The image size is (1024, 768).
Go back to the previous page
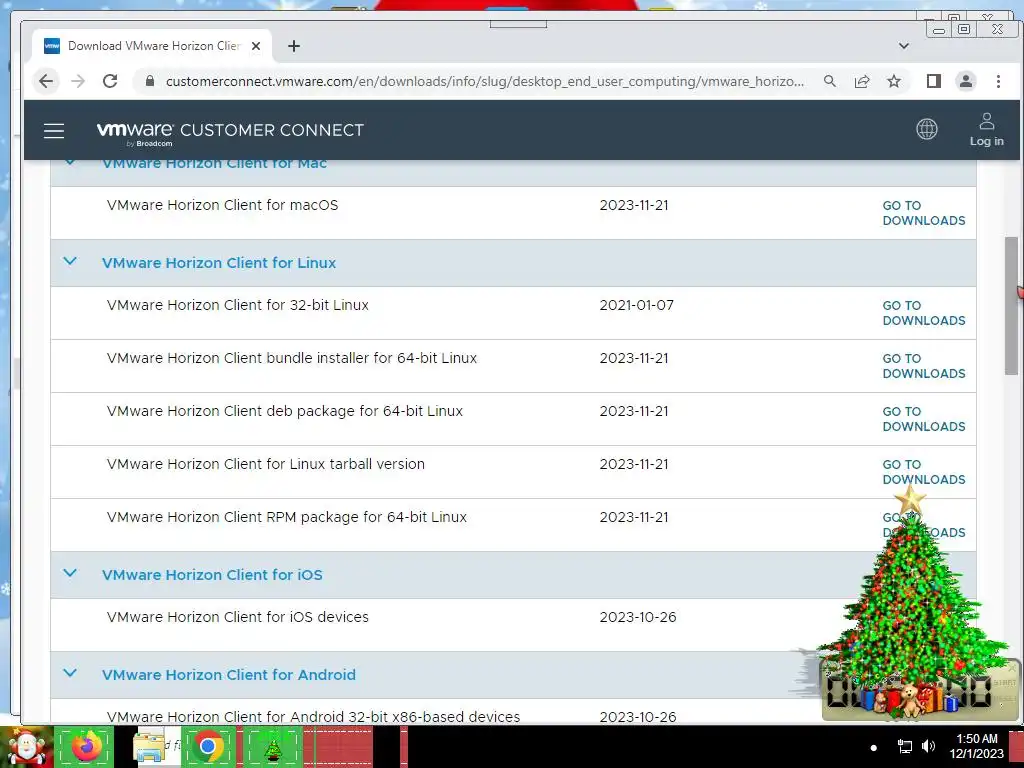coord(46,81)
